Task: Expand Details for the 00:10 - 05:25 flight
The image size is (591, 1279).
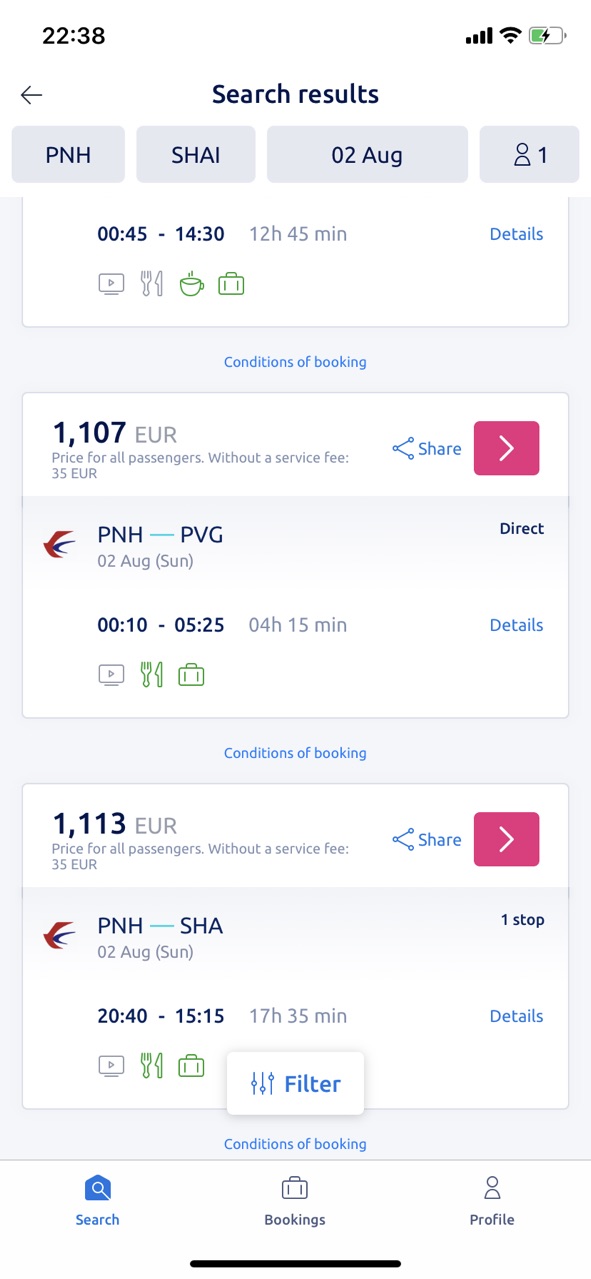Action: coord(516,625)
